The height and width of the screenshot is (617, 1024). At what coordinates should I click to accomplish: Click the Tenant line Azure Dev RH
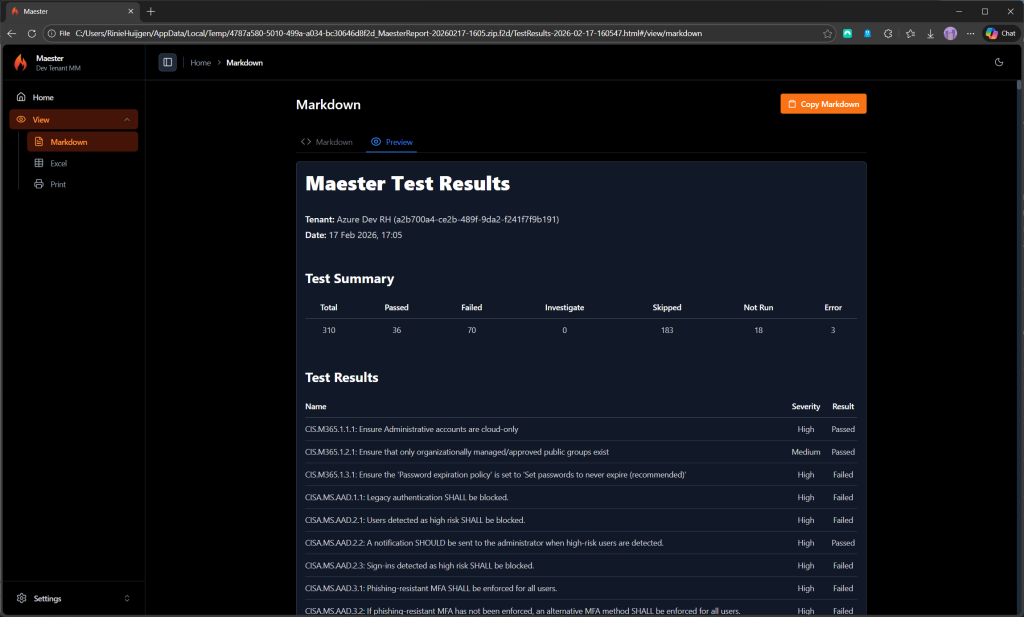pyautogui.click(x=432, y=219)
